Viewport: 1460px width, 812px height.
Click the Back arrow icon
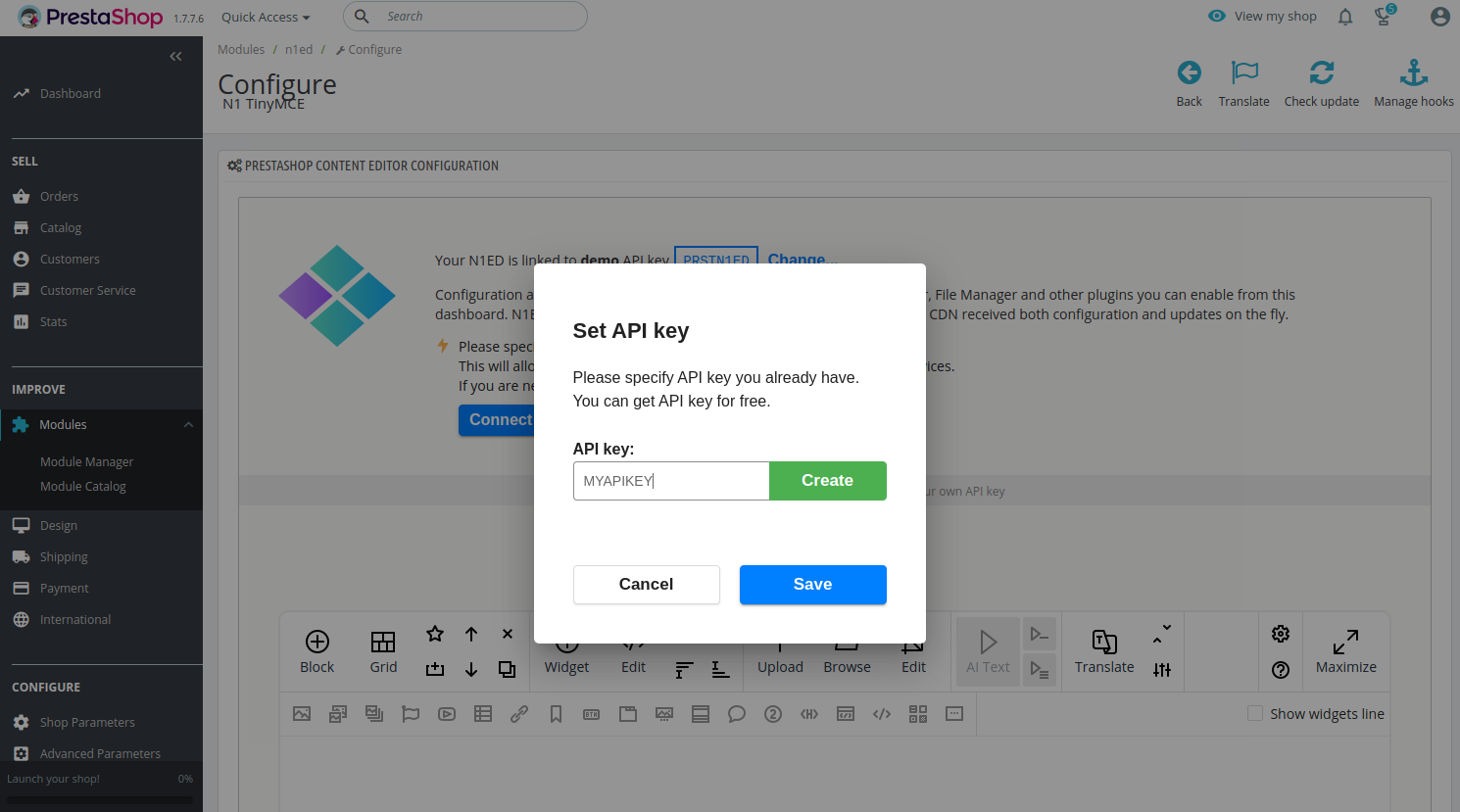(x=1190, y=72)
